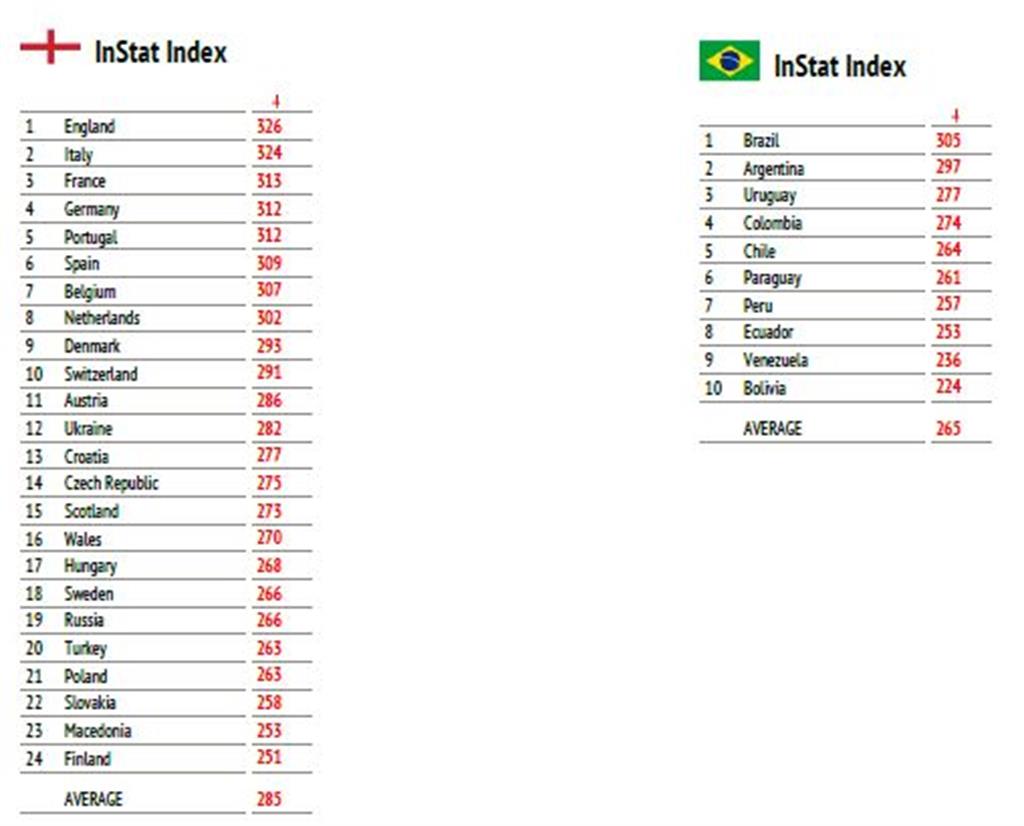Click the South American AVERAGE value 265

tap(948, 428)
